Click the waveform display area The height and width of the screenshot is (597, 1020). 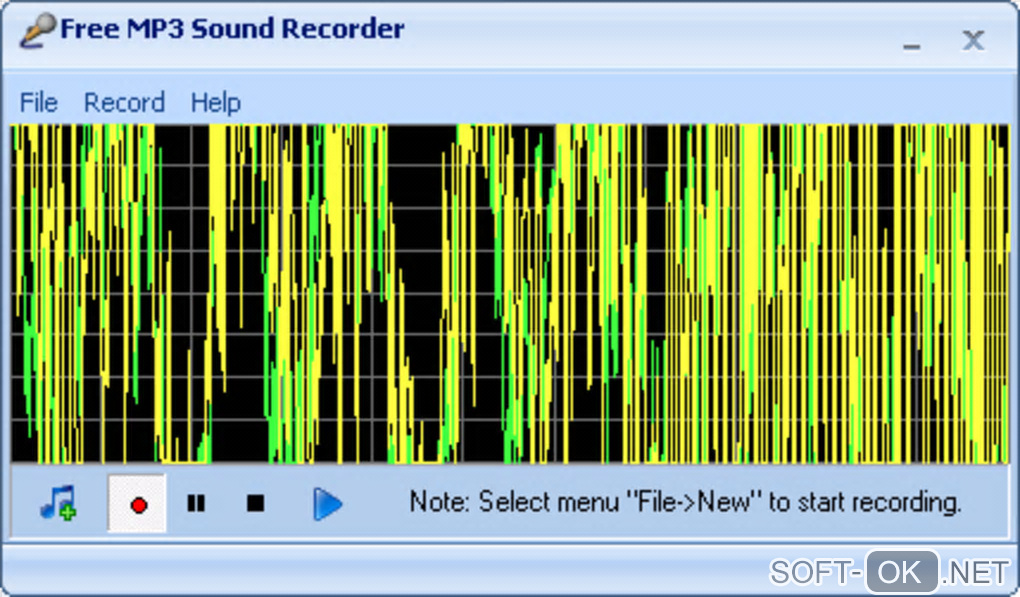[x=510, y=293]
